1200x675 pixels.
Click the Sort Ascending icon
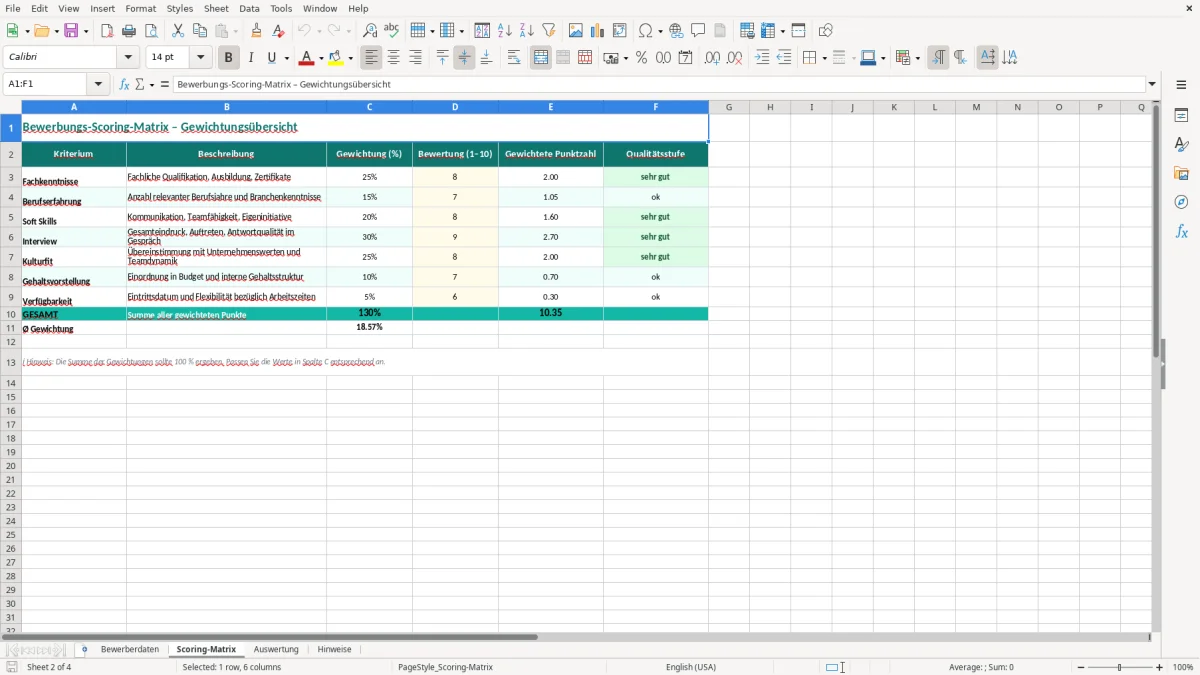pos(505,31)
